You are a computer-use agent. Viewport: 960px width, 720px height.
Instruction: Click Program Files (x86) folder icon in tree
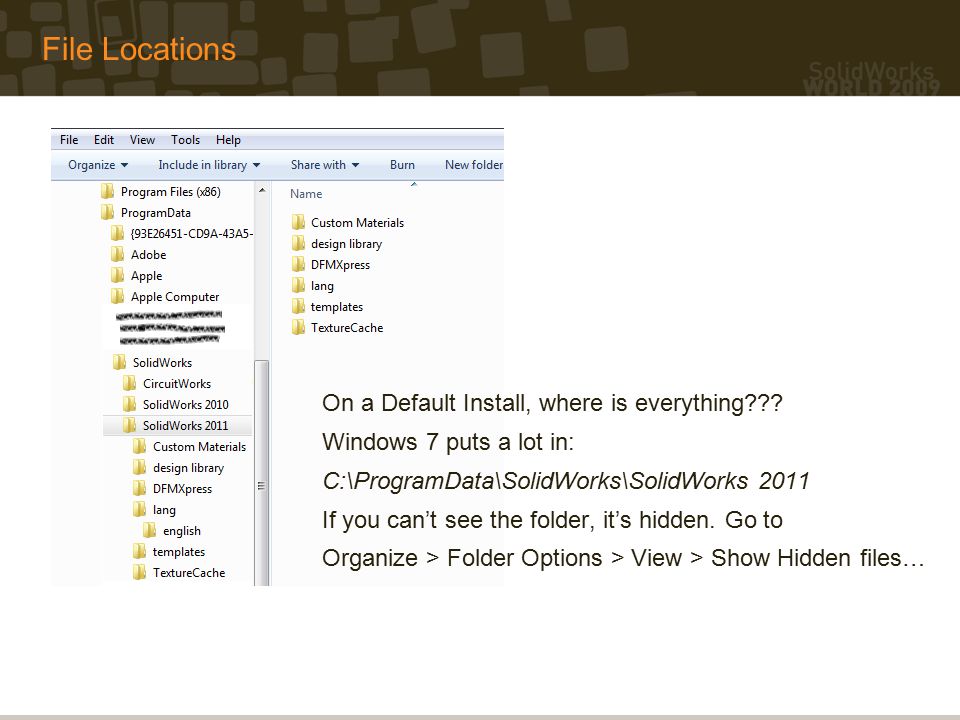107,191
